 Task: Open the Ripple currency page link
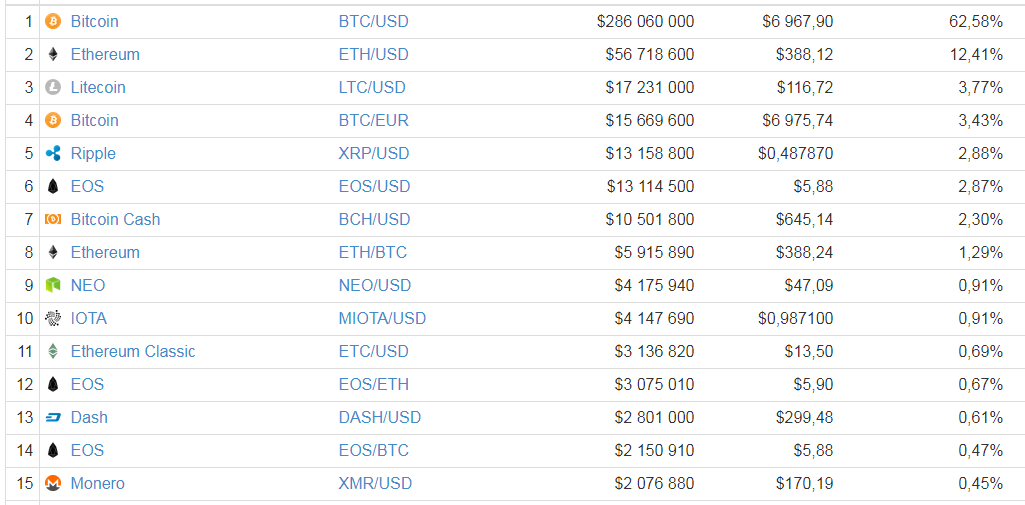click(93, 154)
